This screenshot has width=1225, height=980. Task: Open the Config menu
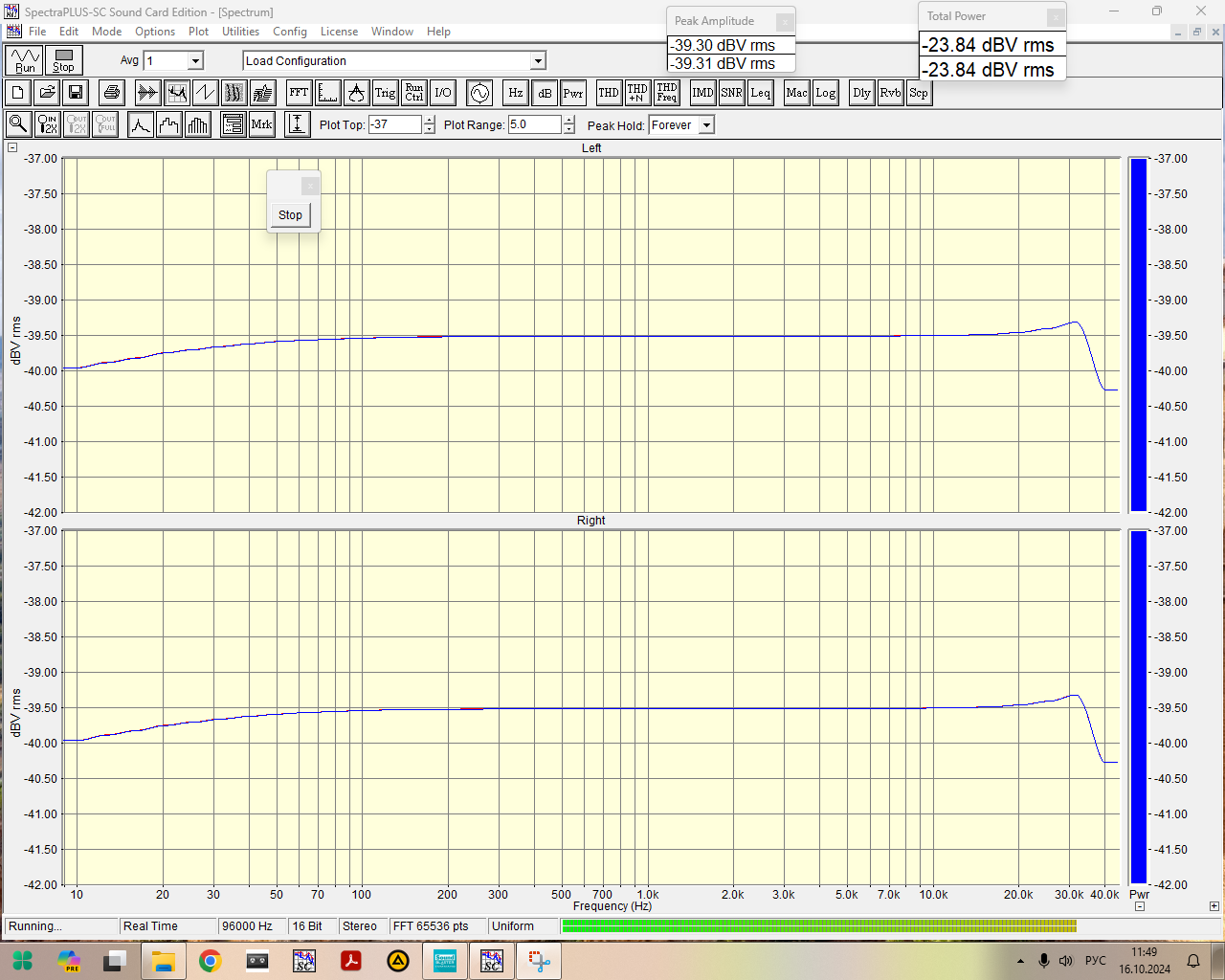point(290,32)
